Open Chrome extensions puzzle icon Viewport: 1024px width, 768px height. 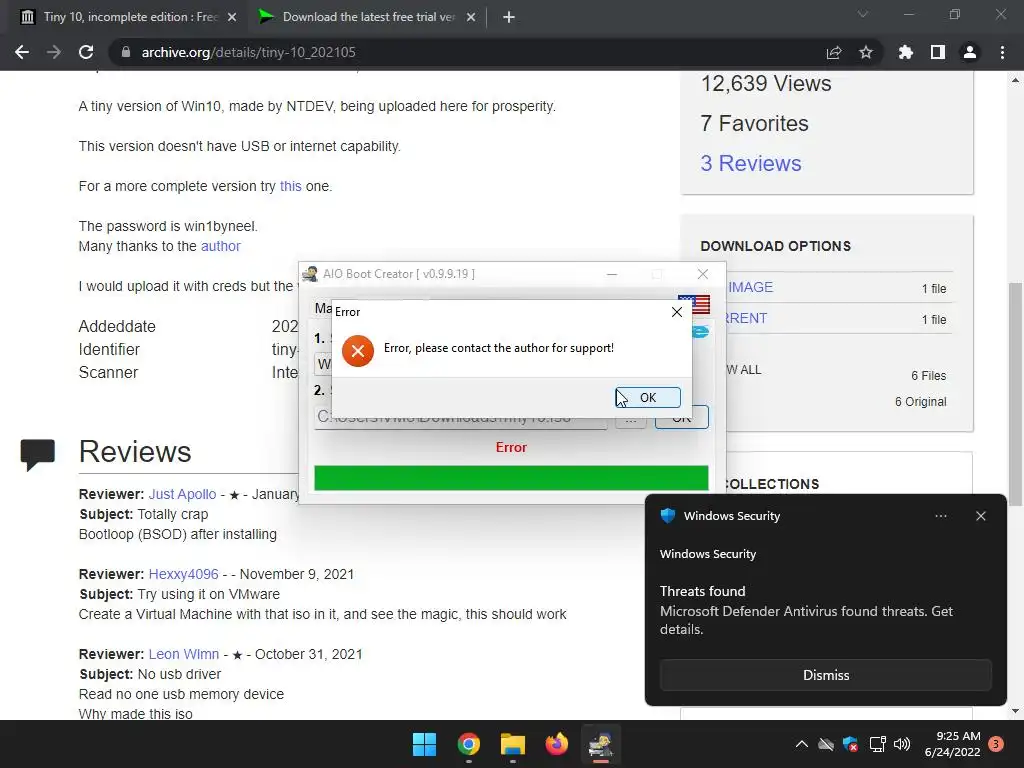(x=905, y=52)
